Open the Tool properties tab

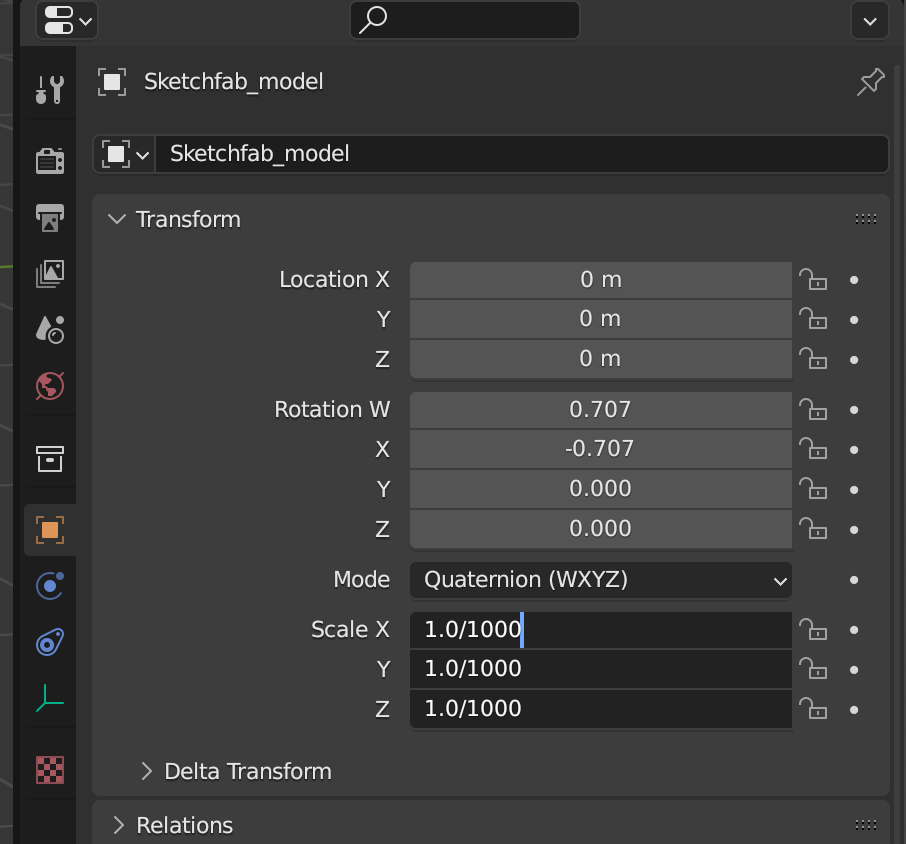(49, 88)
